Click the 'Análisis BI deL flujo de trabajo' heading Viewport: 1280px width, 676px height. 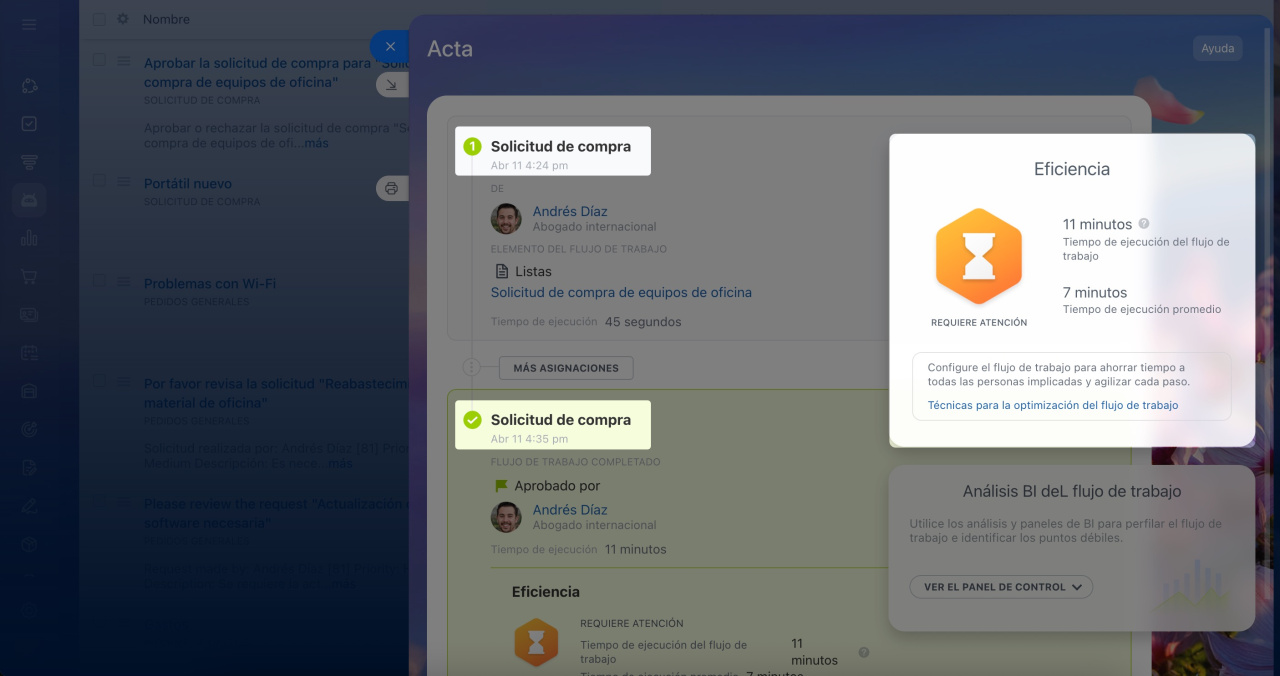point(1072,491)
